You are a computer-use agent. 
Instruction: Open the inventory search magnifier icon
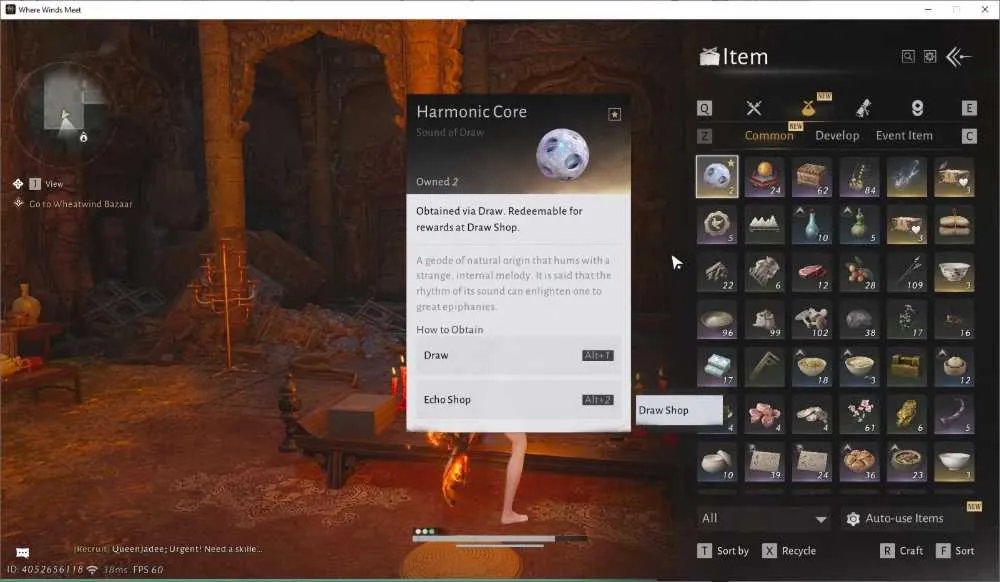908,57
